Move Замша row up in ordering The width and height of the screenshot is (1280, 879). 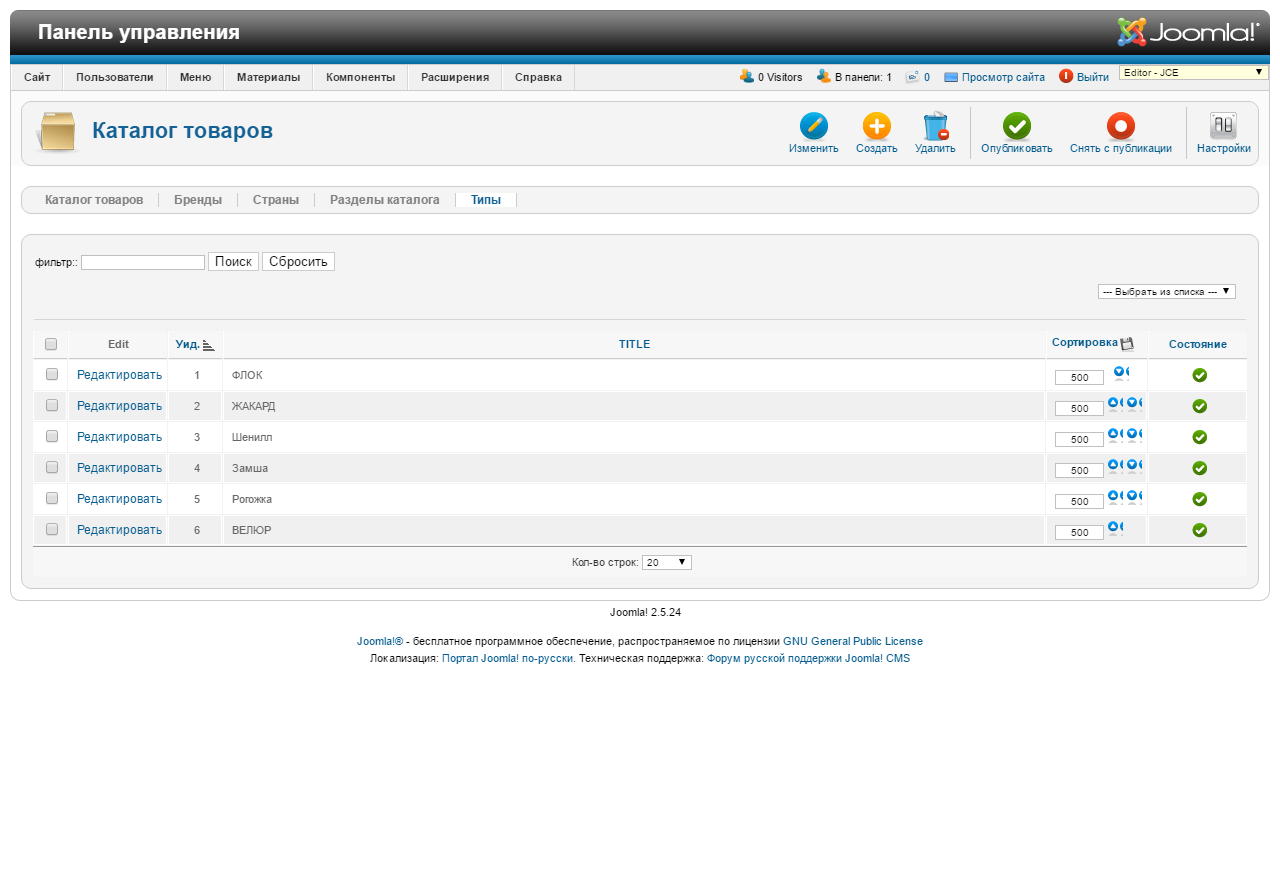pos(1114,466)
